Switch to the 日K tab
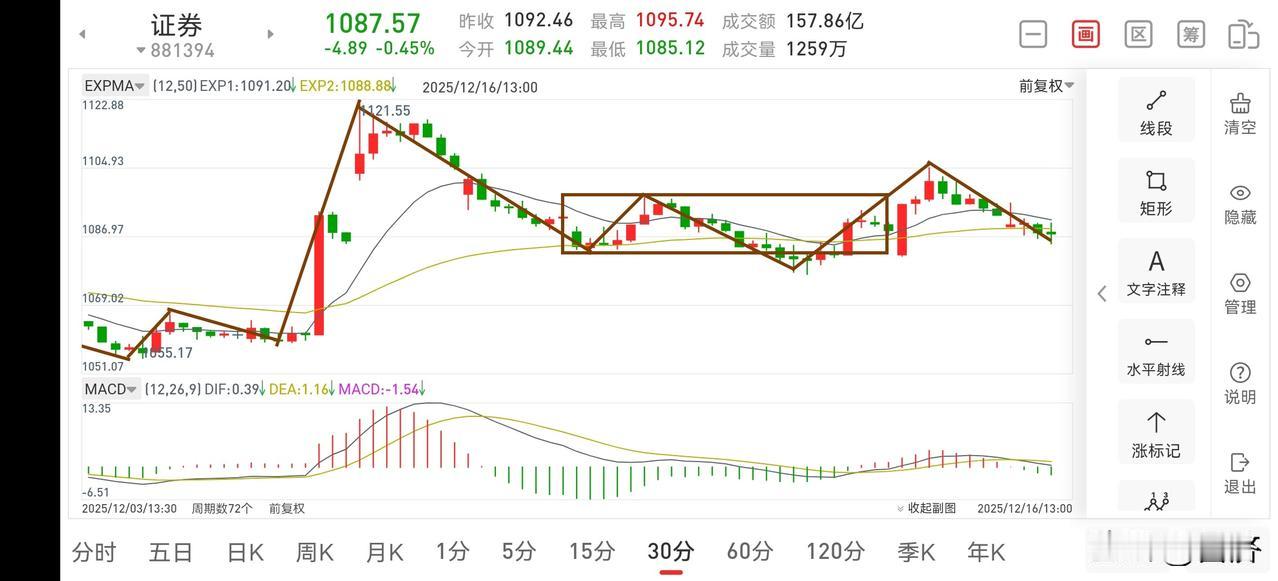1278x581 pixels. pos(245,551)
